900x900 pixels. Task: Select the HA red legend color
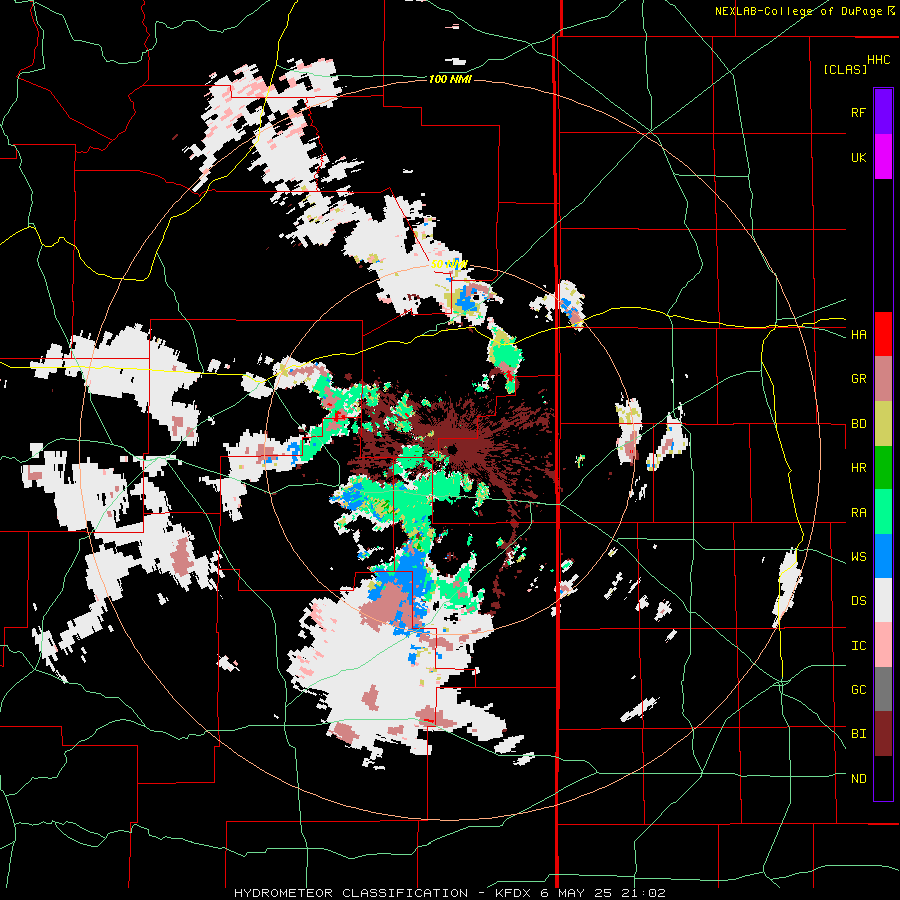click(x=883, y=334)
